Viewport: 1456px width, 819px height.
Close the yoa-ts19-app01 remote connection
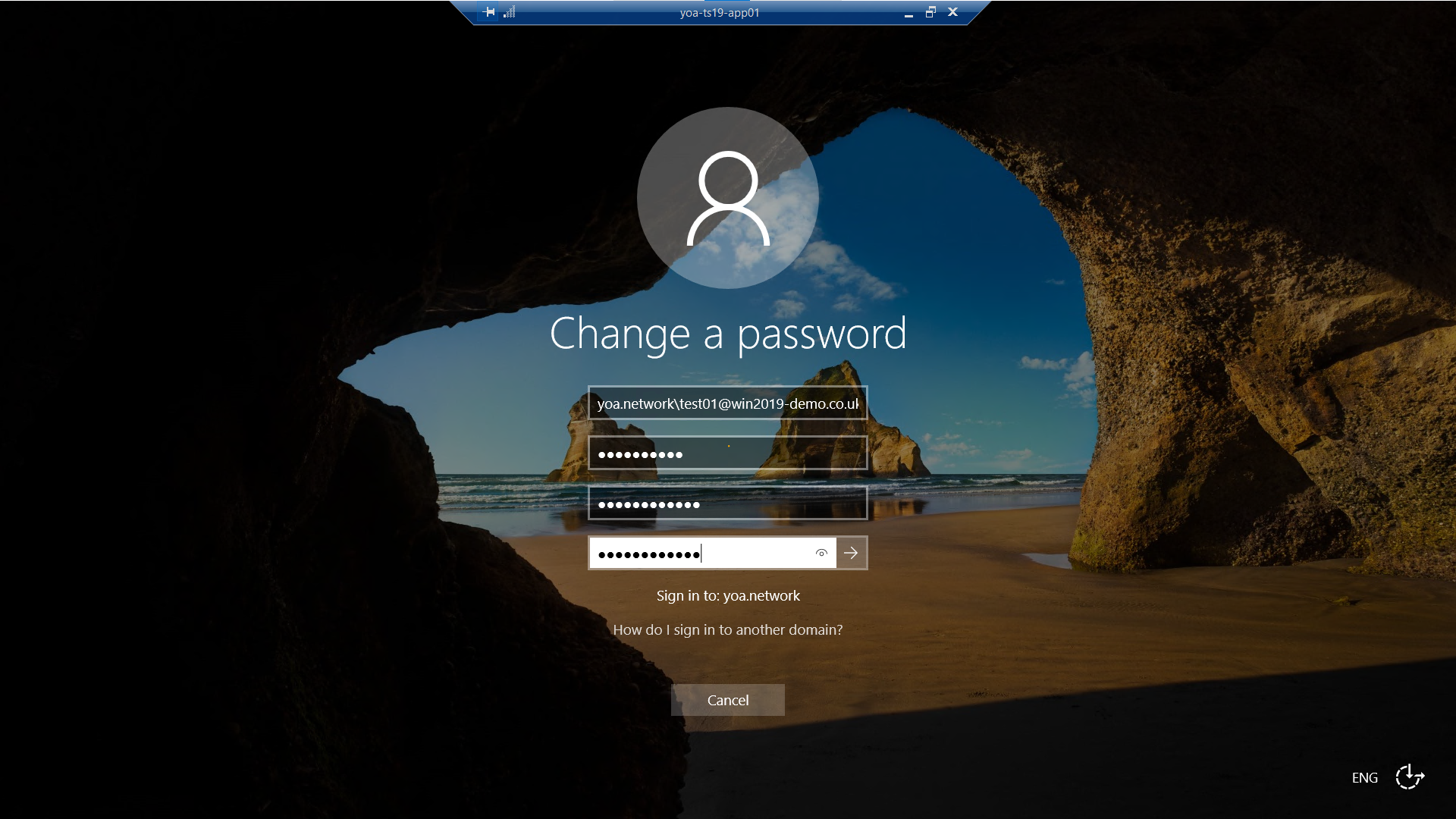point(953,12)
